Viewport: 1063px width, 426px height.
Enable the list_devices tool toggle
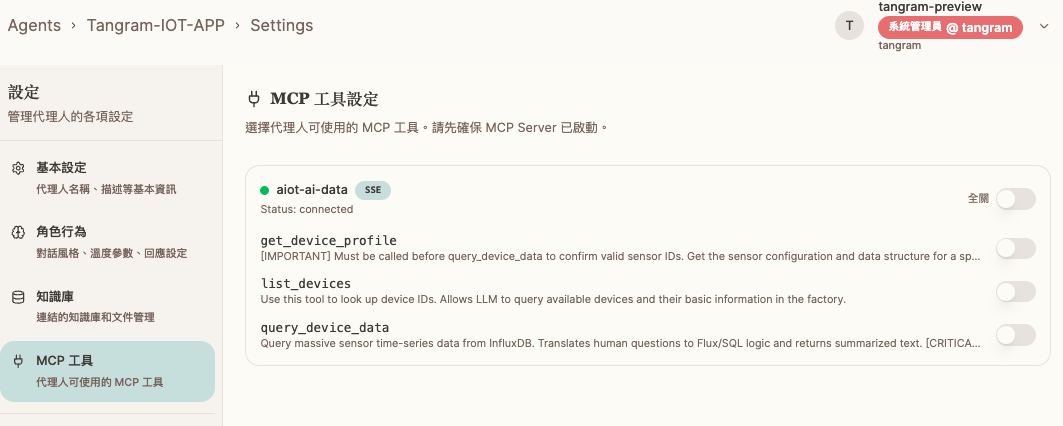click(1015, 291)
